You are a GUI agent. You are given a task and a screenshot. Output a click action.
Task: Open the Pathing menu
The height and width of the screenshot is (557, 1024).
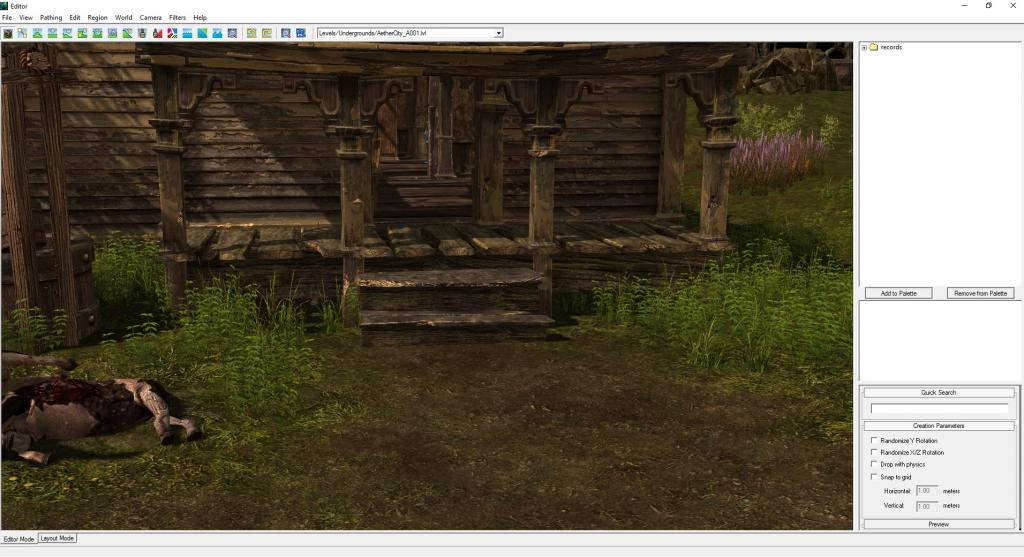coord(51,18)
